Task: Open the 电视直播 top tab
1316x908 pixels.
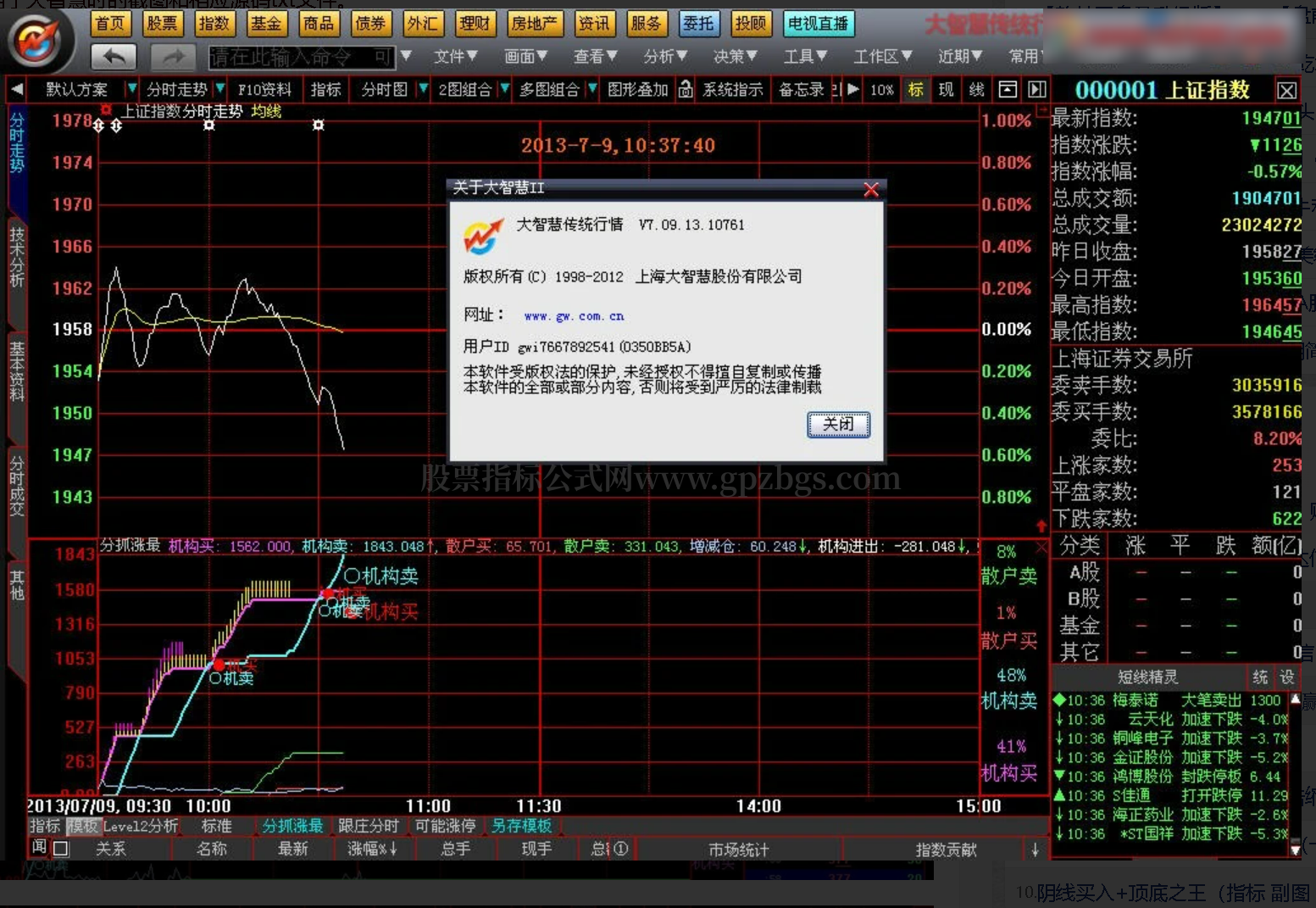Action: click(819, 24)
